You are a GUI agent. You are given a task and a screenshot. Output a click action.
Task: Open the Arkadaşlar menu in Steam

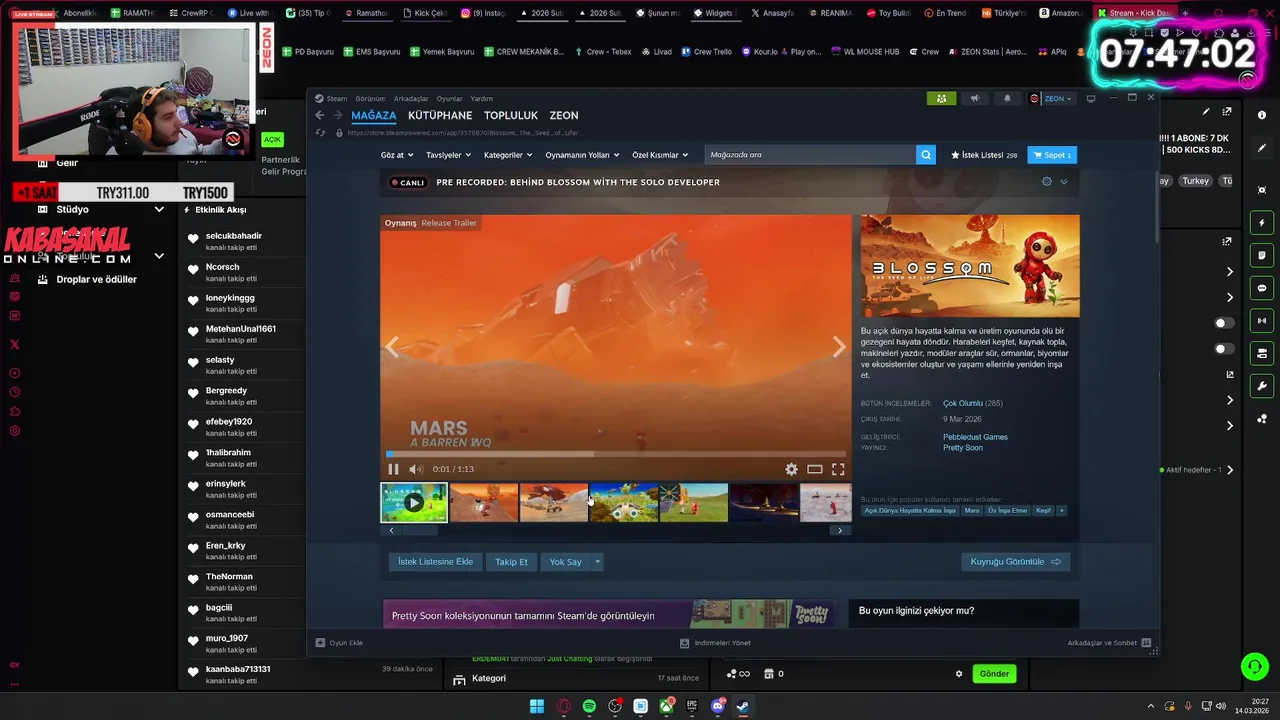(411, 99)
